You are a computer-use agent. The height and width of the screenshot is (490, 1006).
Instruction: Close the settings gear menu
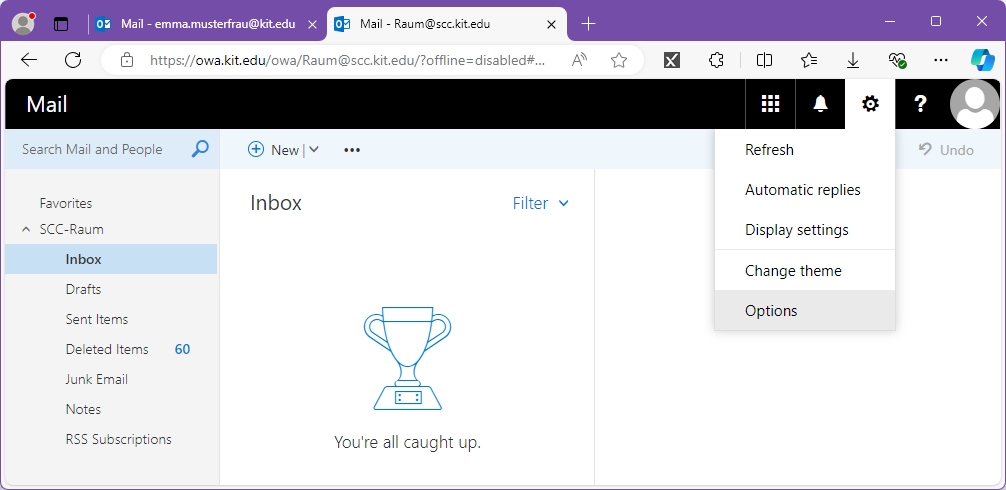[870, 104]
